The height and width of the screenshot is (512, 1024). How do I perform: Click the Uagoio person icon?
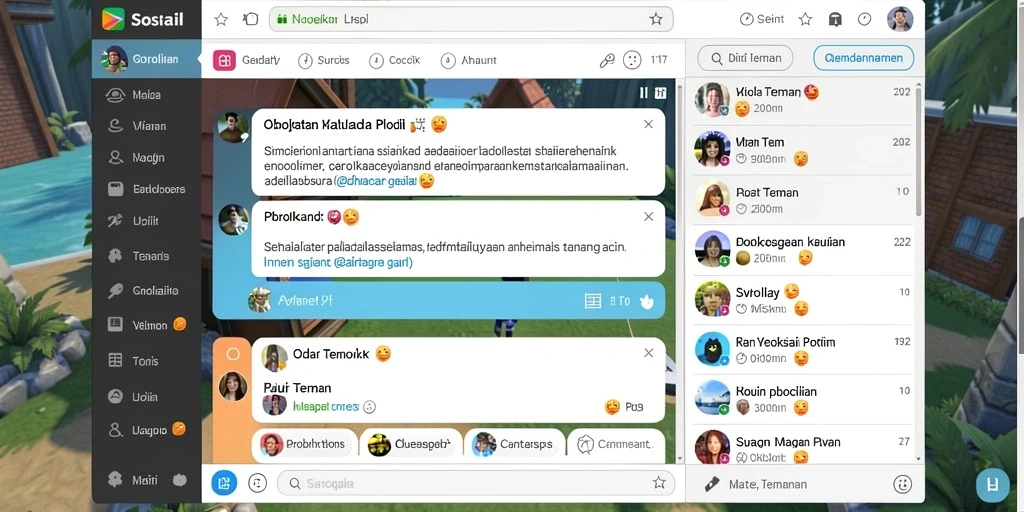click(115, 430)
